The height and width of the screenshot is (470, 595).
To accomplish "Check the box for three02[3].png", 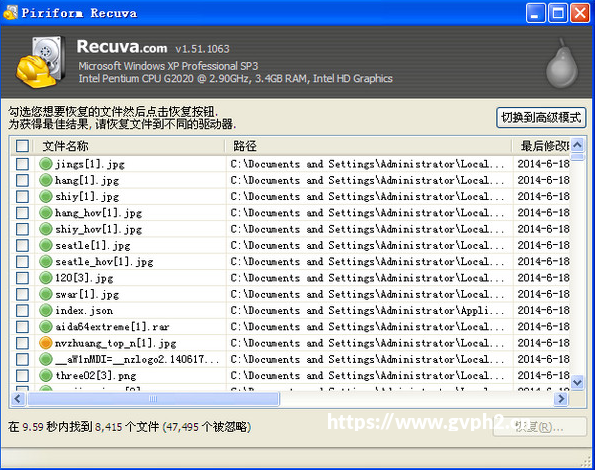I will point(22,376).
